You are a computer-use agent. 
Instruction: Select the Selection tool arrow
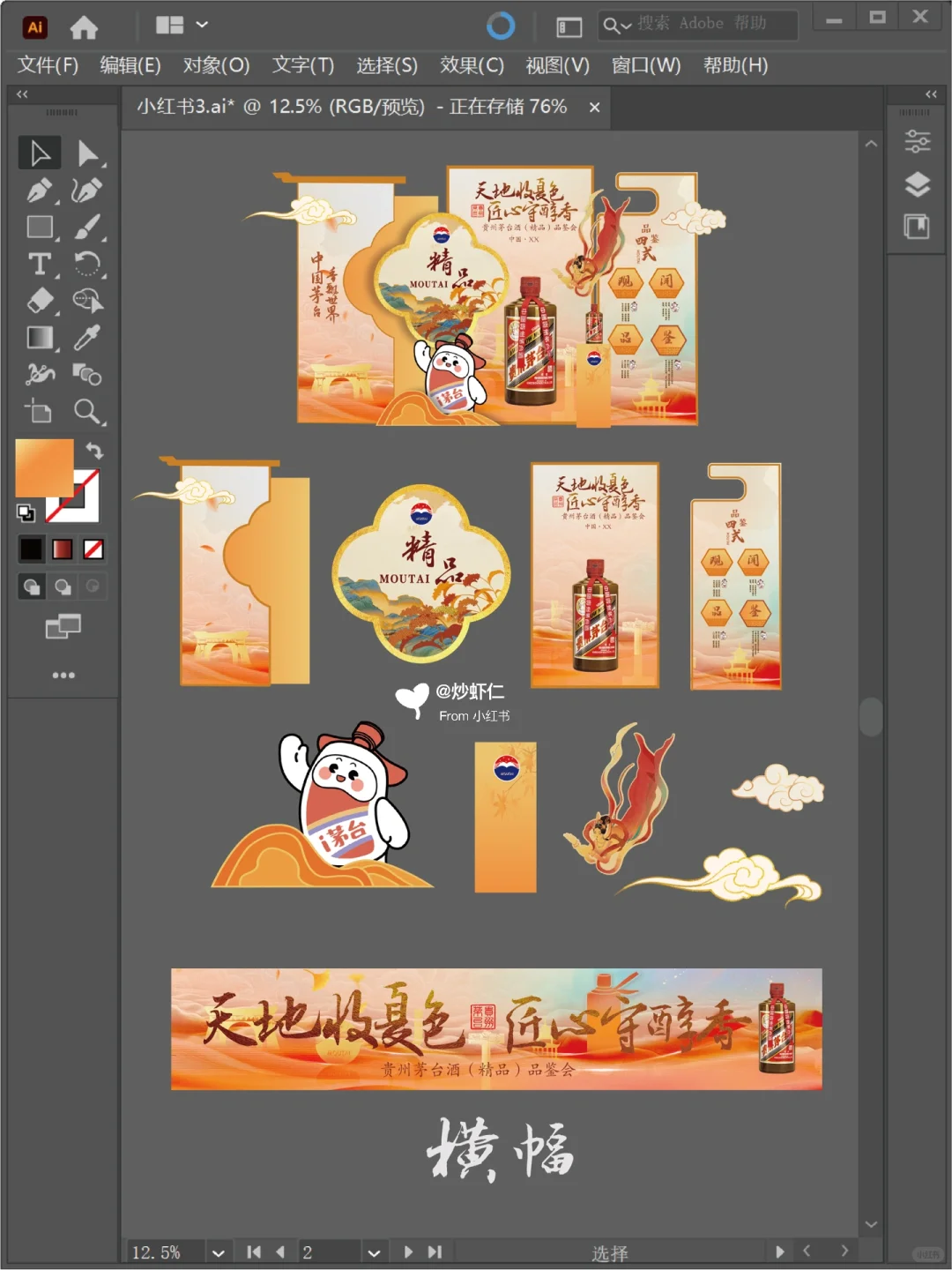coord(40,153)
